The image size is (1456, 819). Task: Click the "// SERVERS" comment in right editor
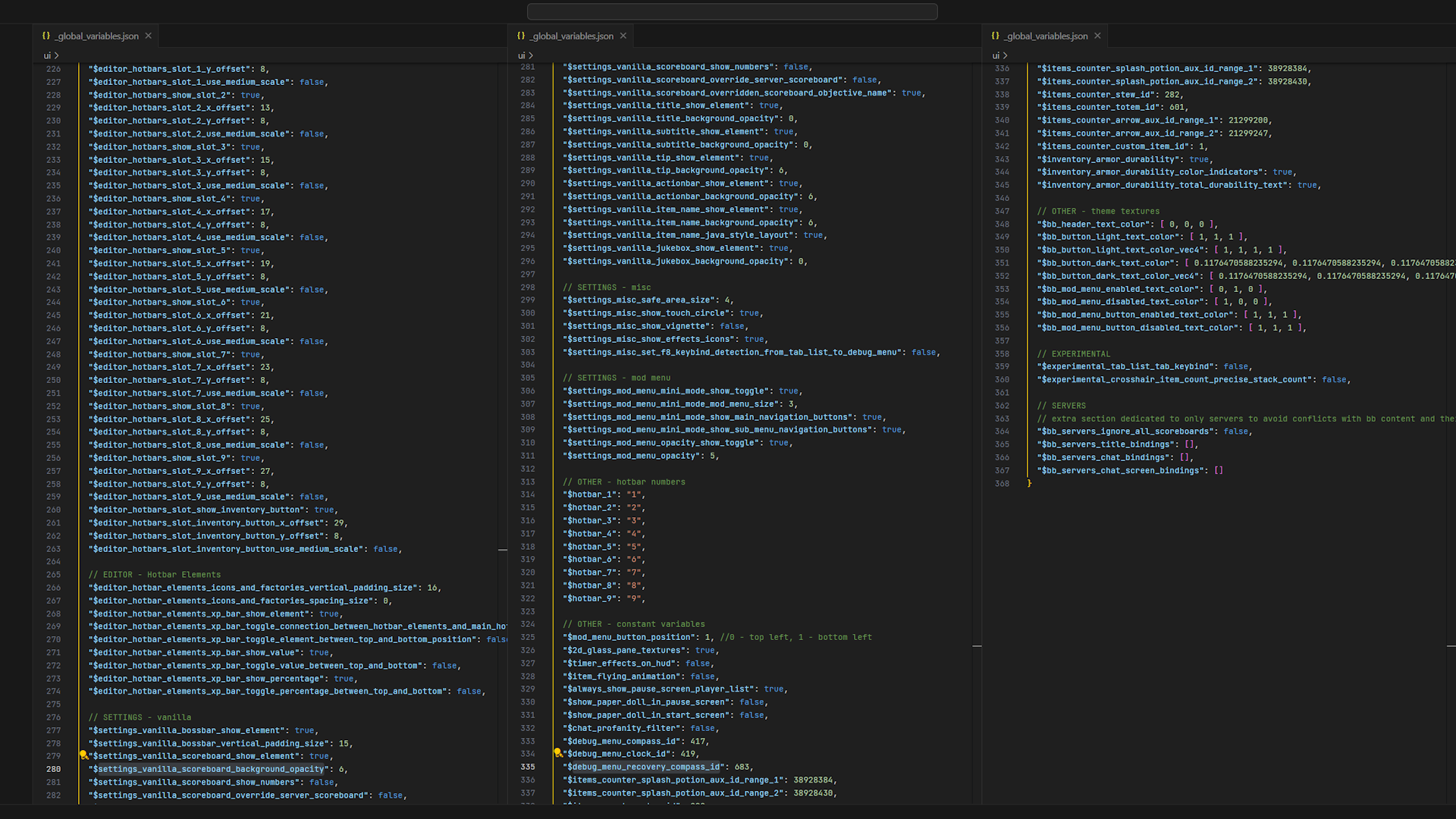1061,406
